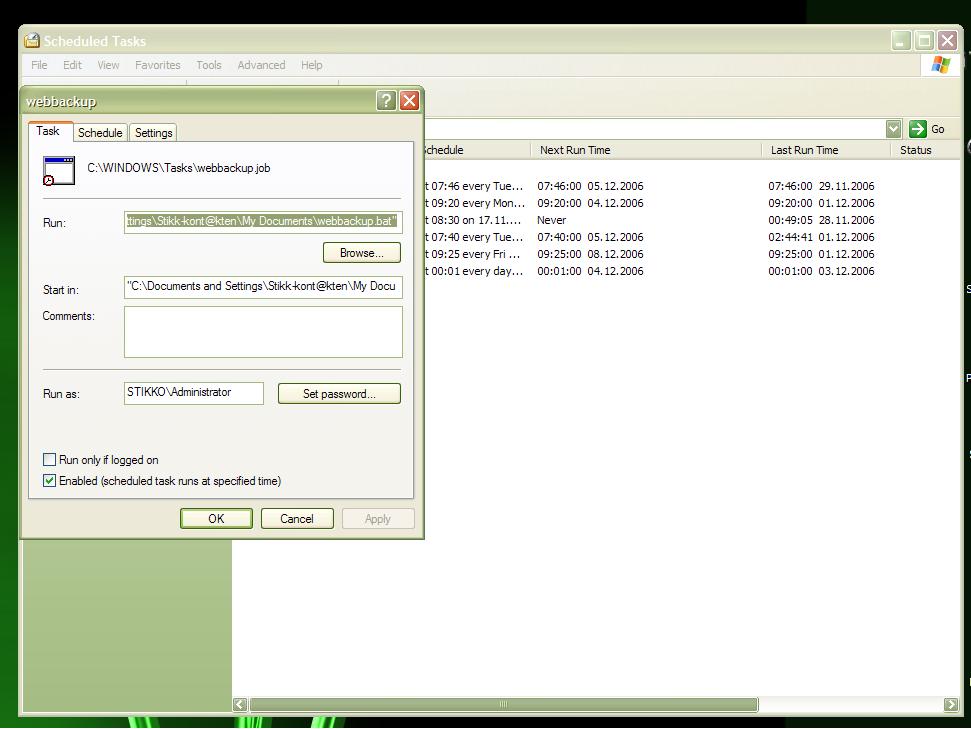Click the Go button label
The image size is (971, 729).
coord(938,129)
